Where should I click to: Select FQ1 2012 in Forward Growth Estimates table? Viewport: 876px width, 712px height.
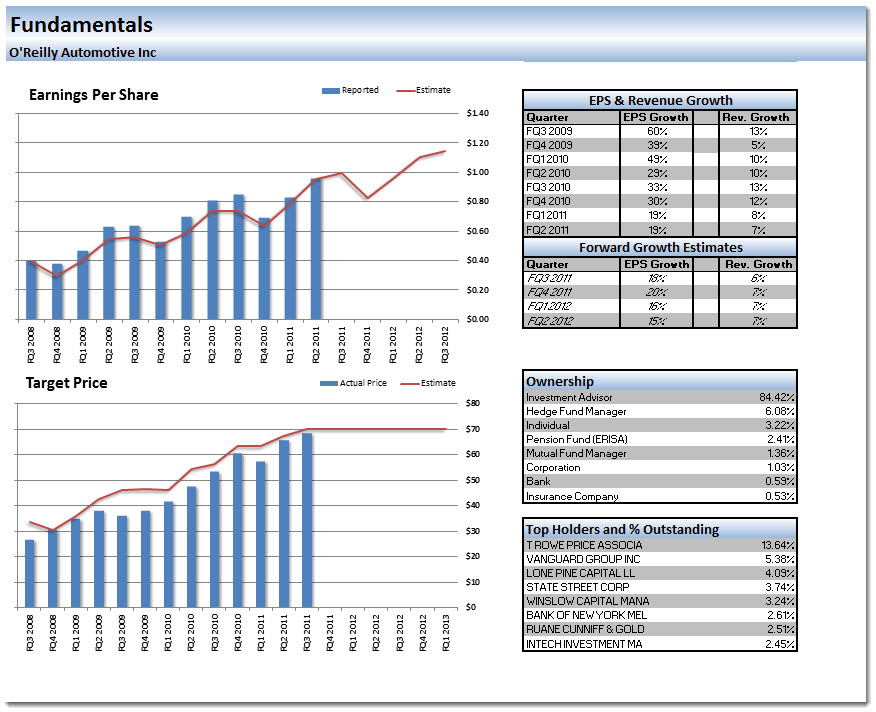pyautogui.click(x=549, y=306)
